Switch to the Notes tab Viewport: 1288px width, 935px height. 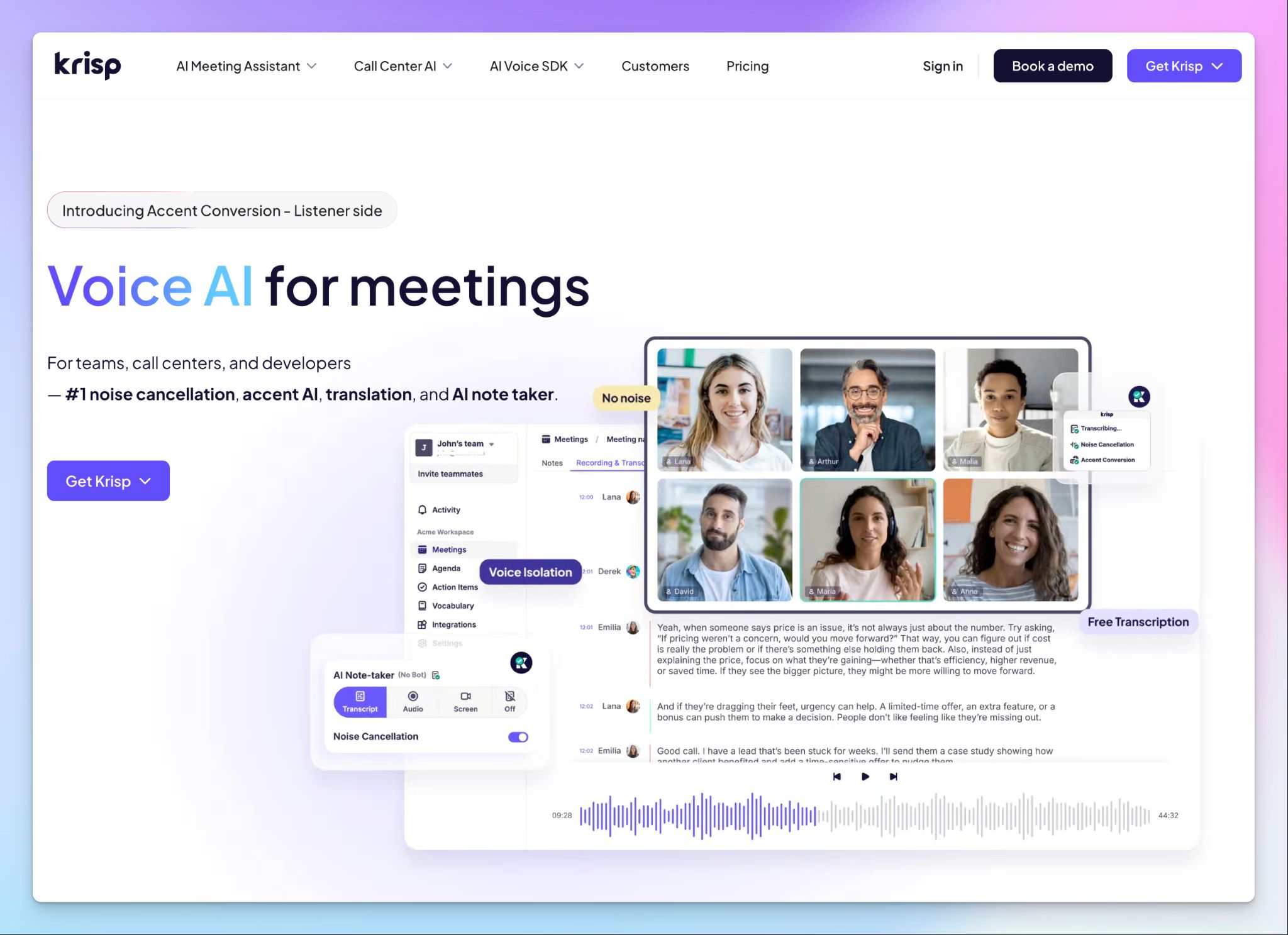[x=552, y=463]
